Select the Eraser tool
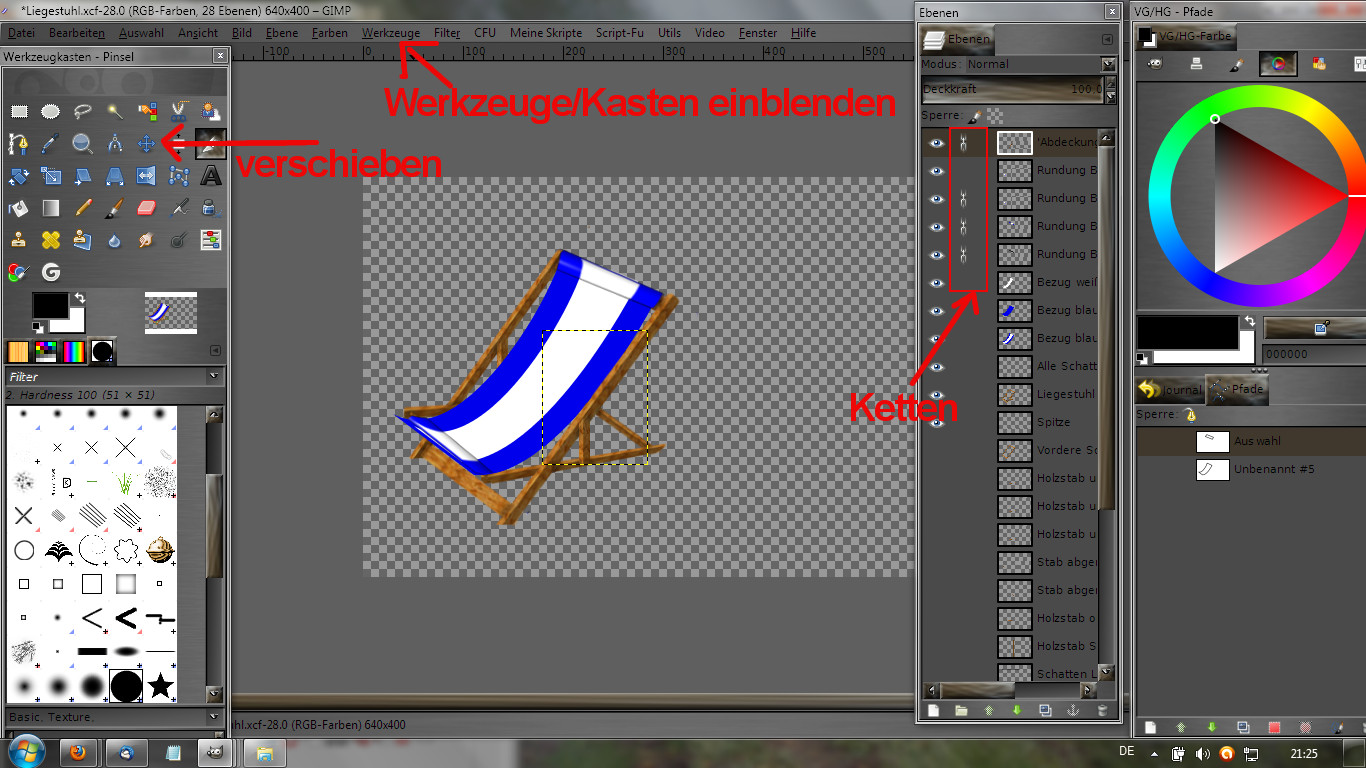The width and height of the screenshot is (1366, 768). click(x=147, y=209)
